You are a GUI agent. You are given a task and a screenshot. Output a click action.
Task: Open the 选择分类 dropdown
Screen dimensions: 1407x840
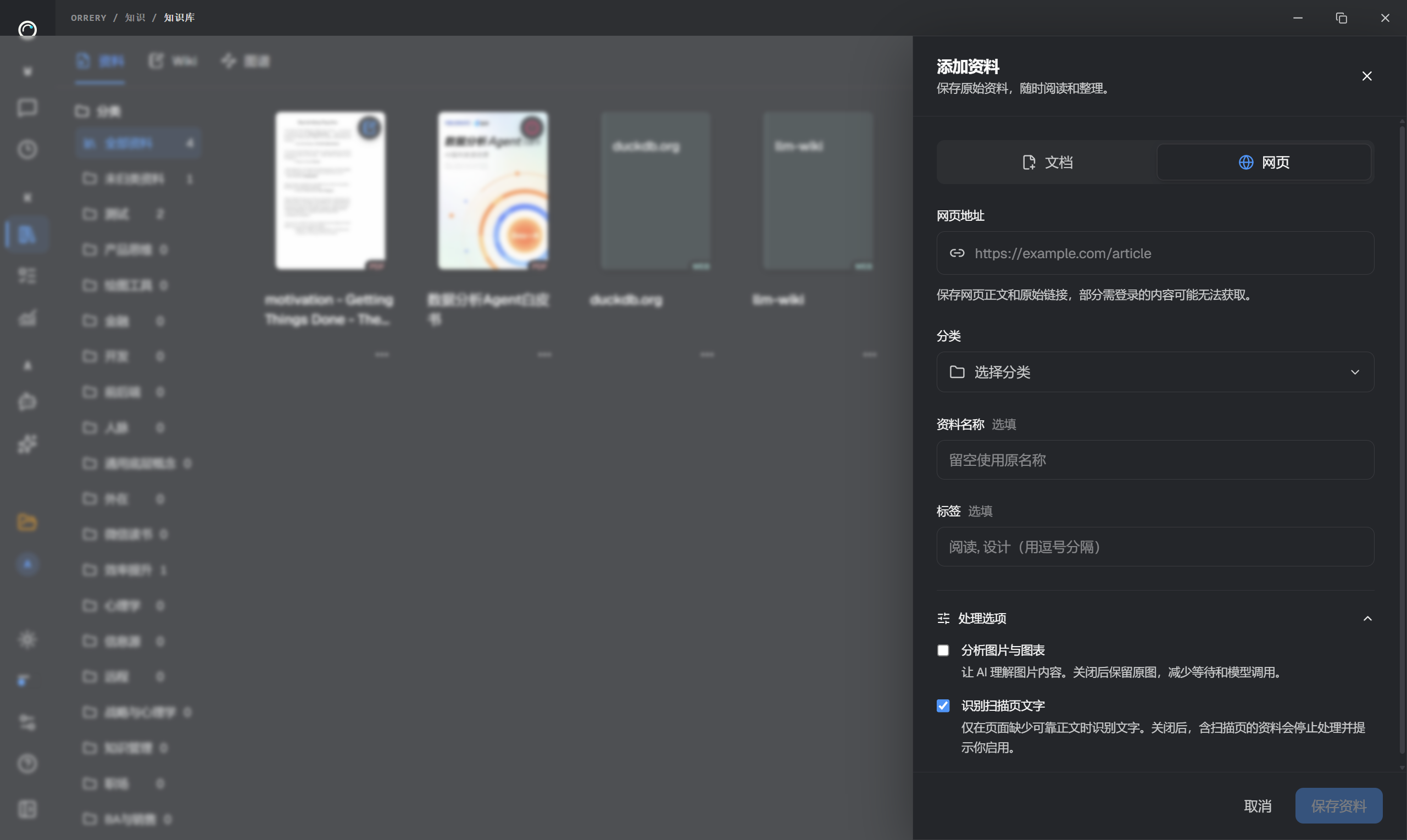pos(1155,372)
